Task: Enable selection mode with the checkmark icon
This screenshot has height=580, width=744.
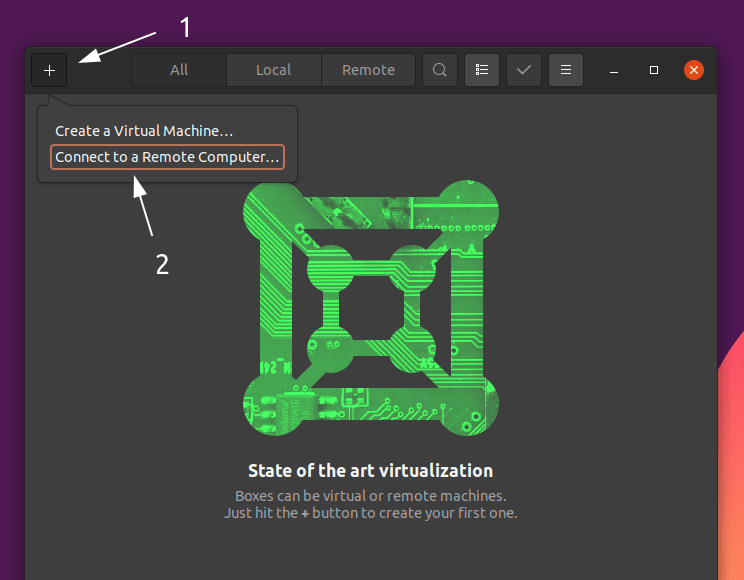Action: (x=524, y=70)
